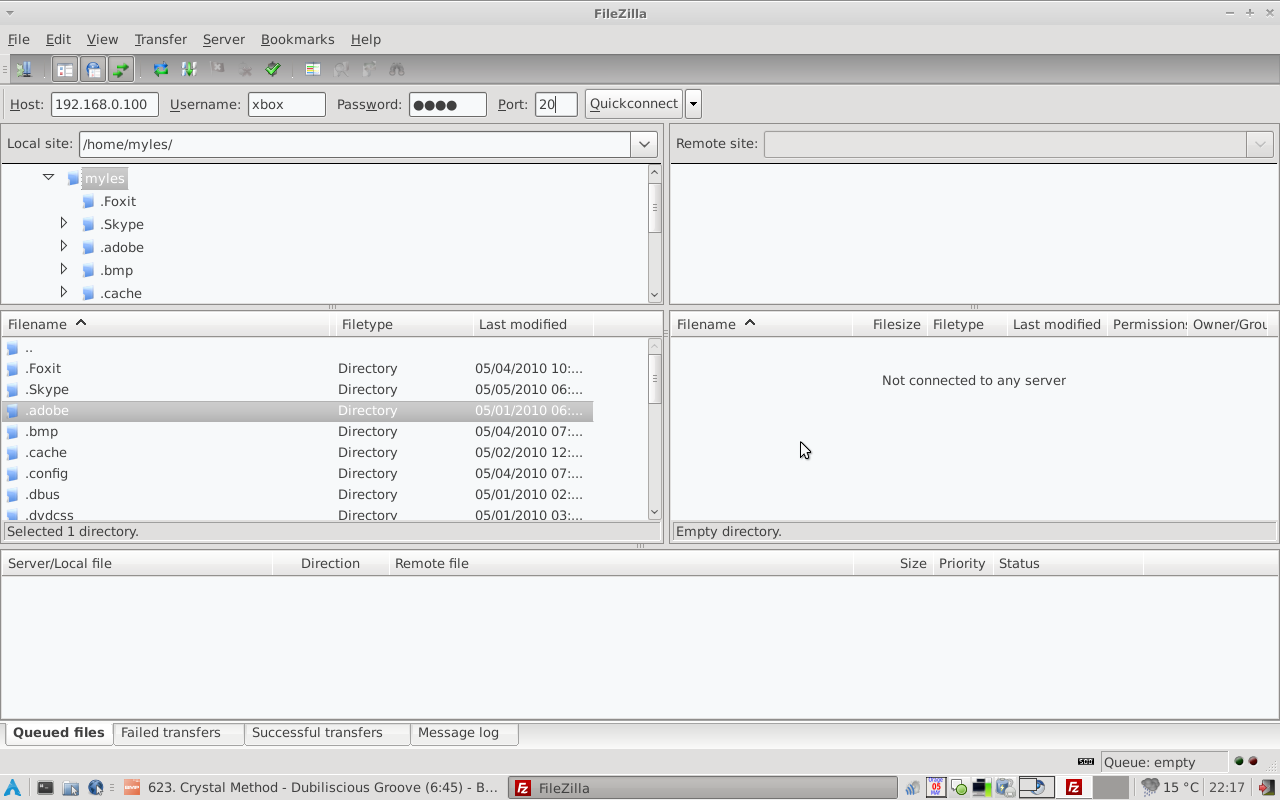Click the green checkmark Reconnect icon
1280x800 pixels.
(273, 69)
